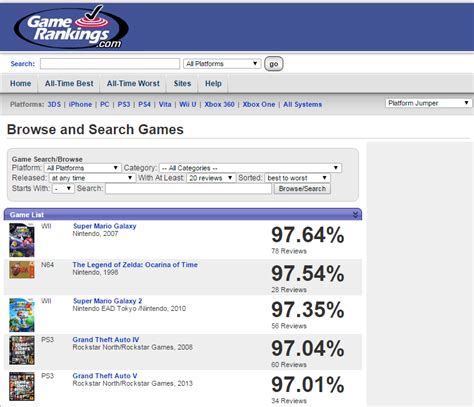Select the Vita platform link
This screenshot has width=474, height=407.
[165, 104]
